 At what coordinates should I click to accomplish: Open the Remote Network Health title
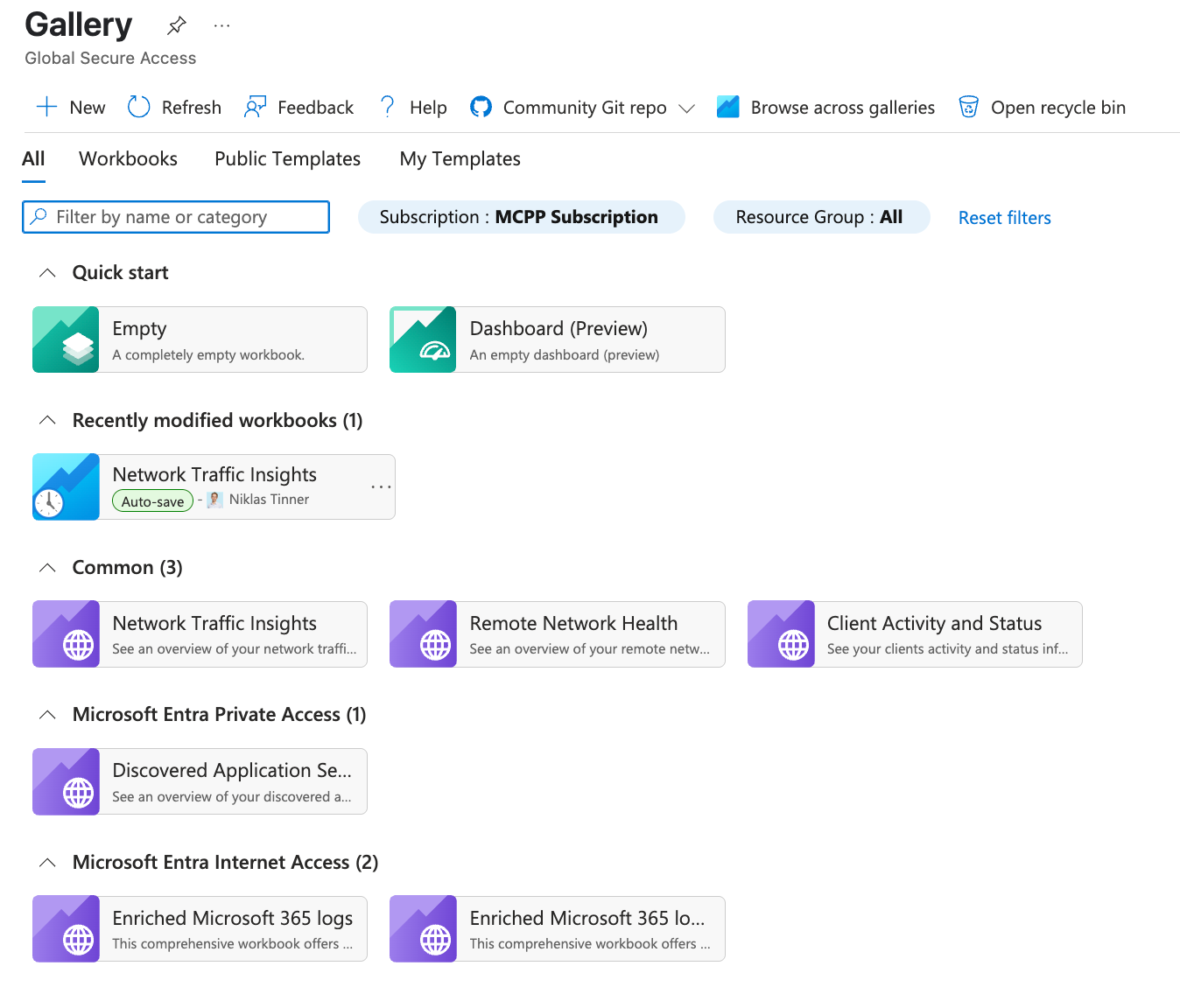(573, 623)
